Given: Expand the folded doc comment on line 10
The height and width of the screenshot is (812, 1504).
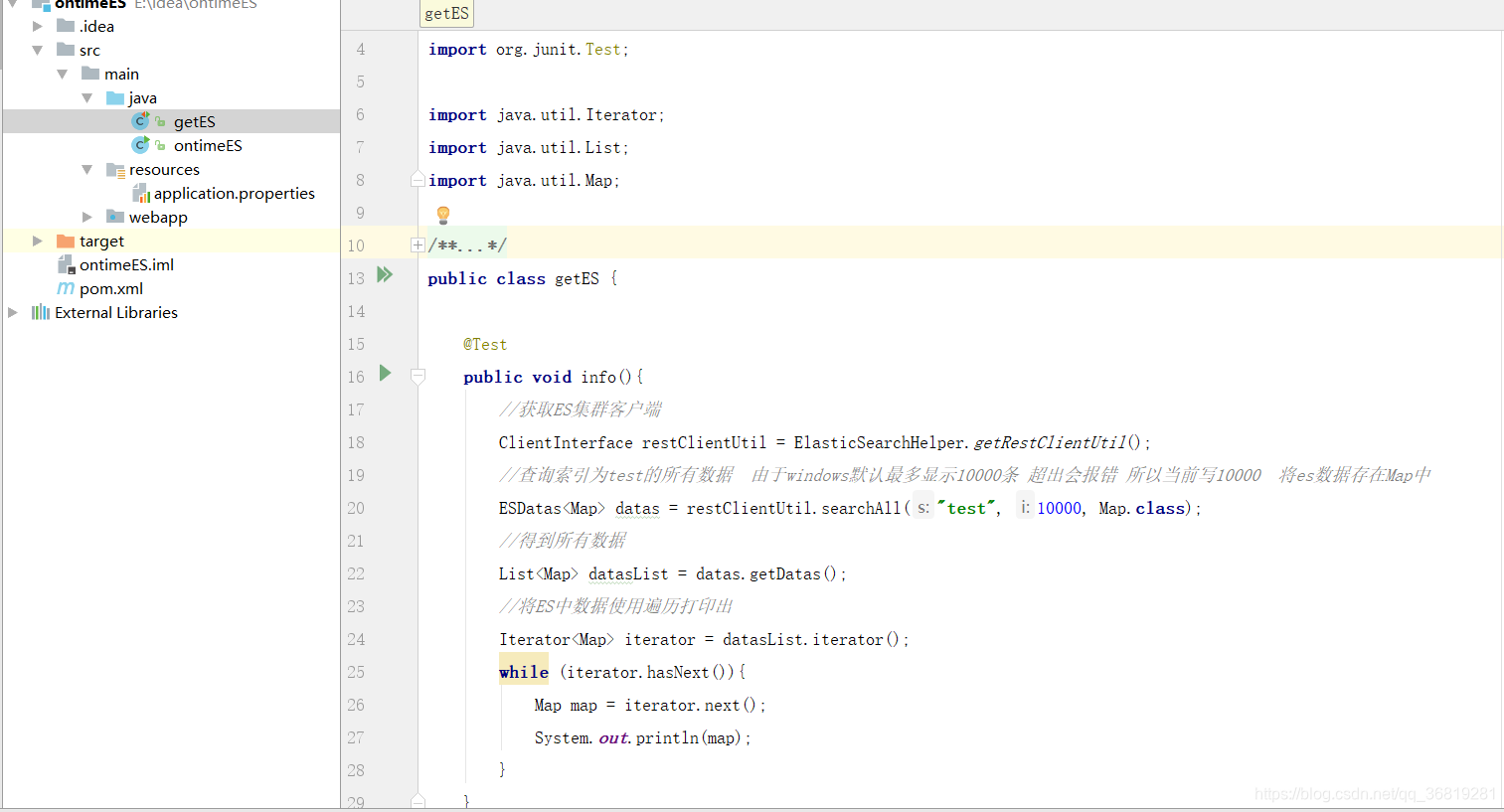Looking at the screenshot, I should (x=418, y=245).
